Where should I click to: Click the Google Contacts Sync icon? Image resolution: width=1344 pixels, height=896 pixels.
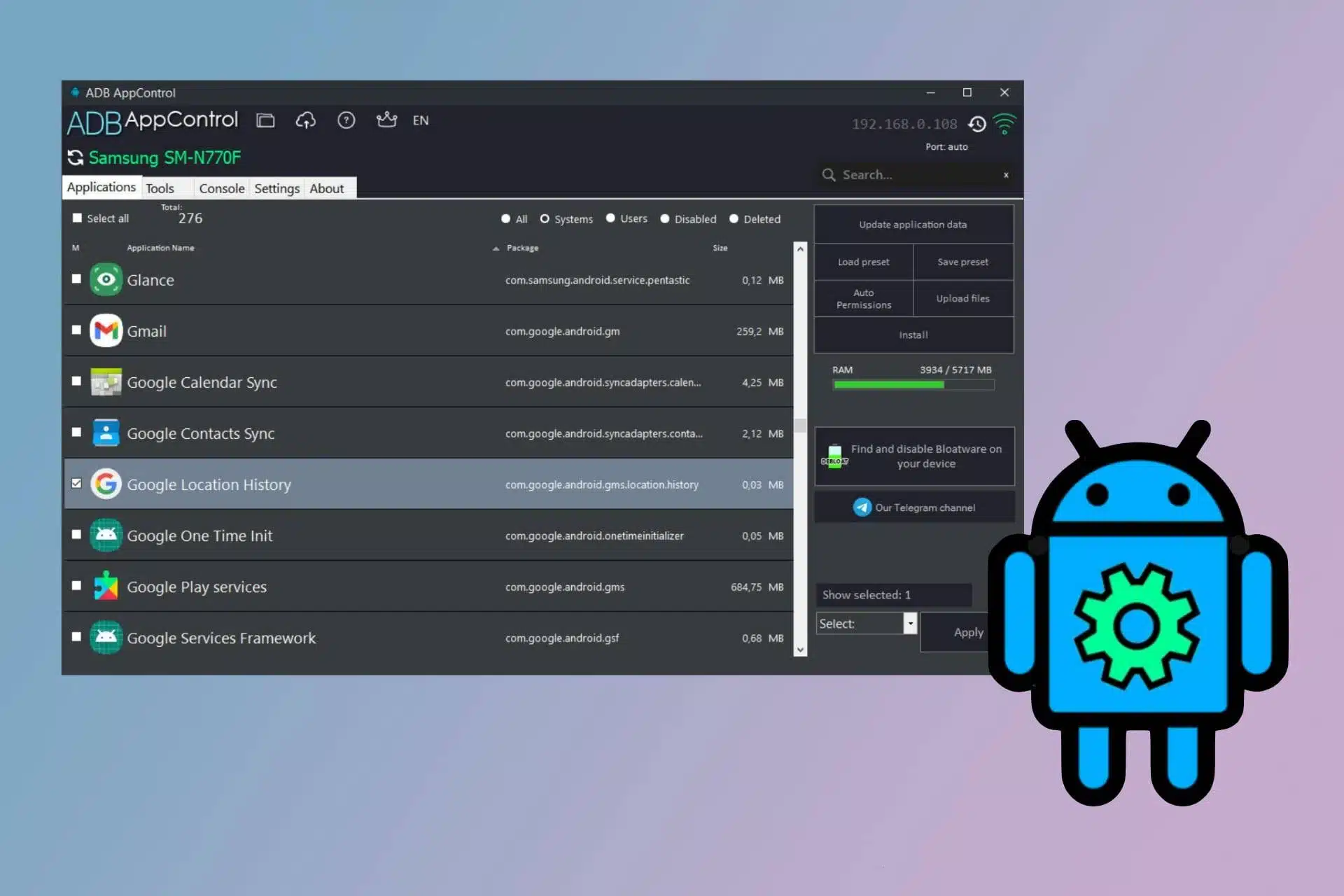click(106, 433)
